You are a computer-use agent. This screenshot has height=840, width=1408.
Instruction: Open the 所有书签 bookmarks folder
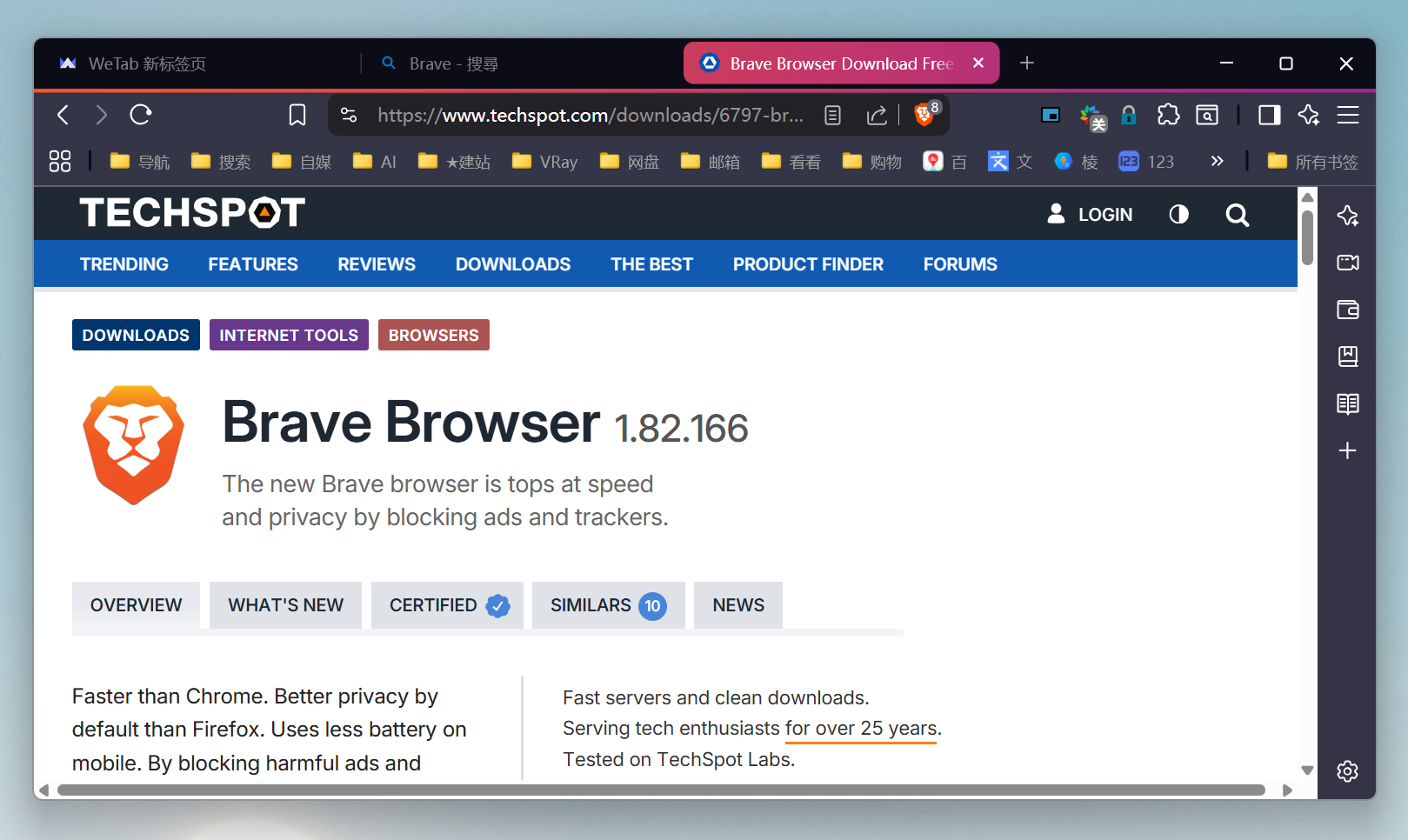click(x=1313, y=162)
